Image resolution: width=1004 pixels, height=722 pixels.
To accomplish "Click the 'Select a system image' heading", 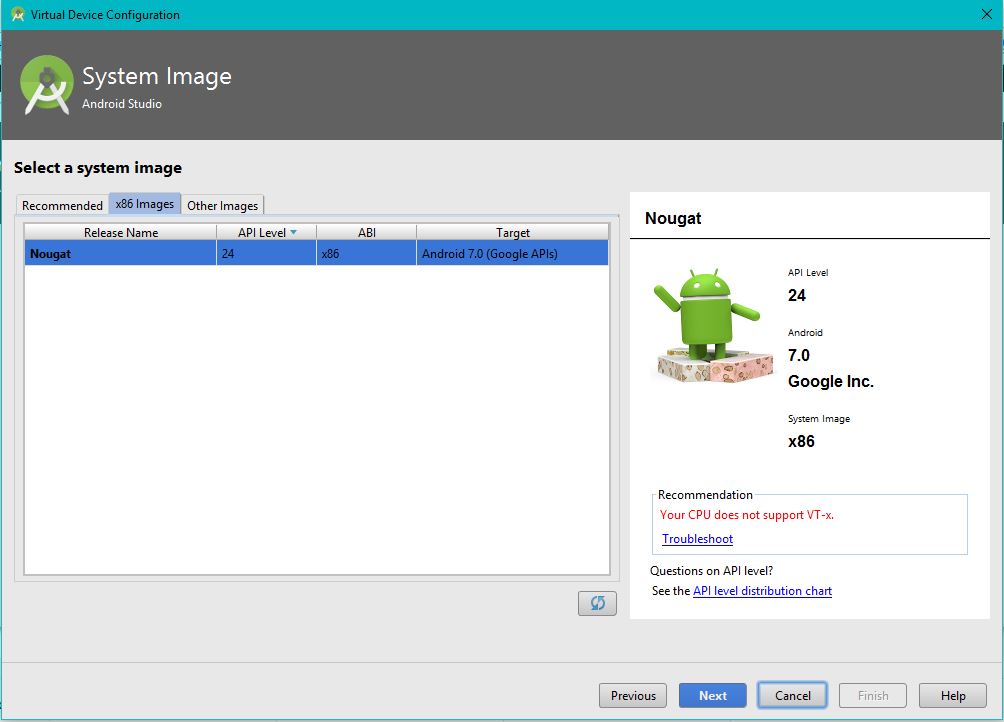I will coord(98,168).
